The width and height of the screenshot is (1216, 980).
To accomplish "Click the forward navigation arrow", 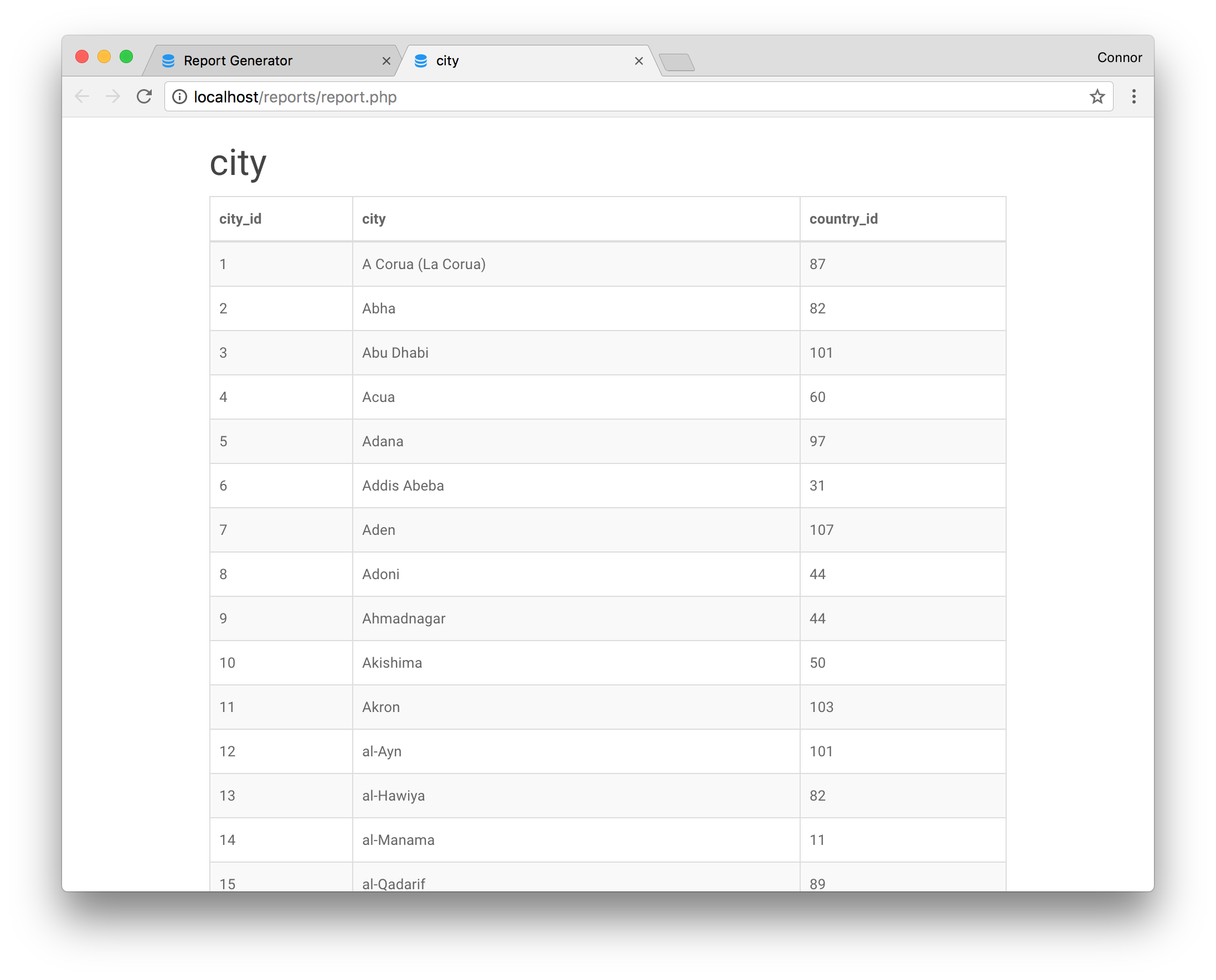I will point(113,96).
